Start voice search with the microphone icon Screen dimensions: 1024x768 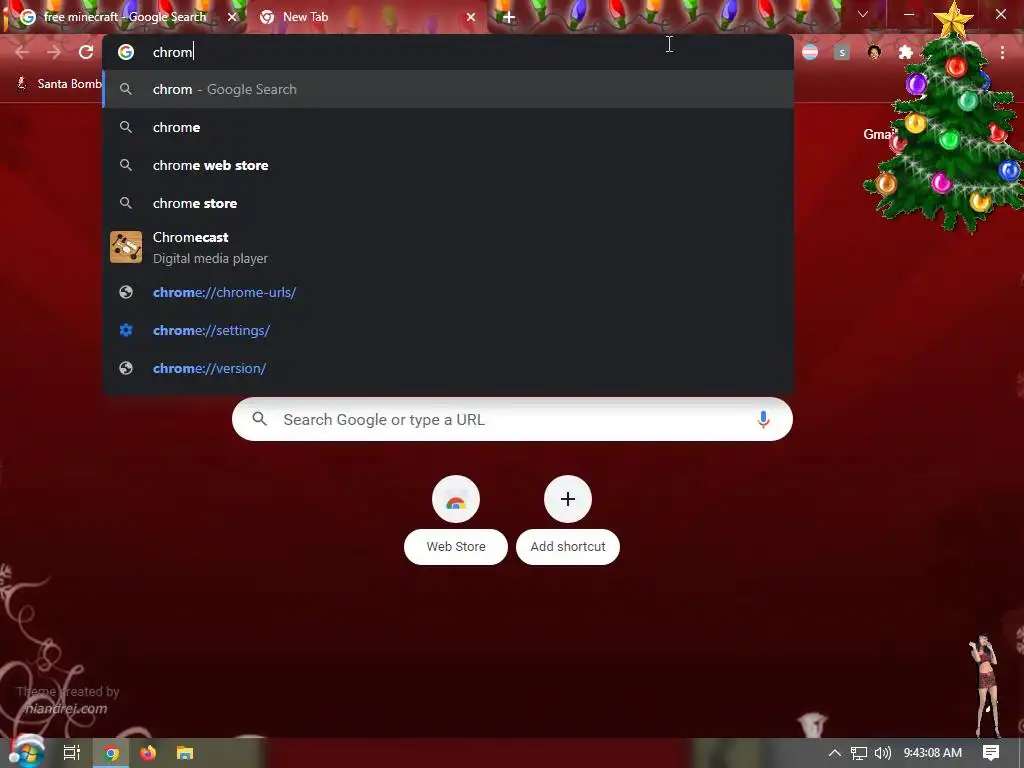[763, 419]
